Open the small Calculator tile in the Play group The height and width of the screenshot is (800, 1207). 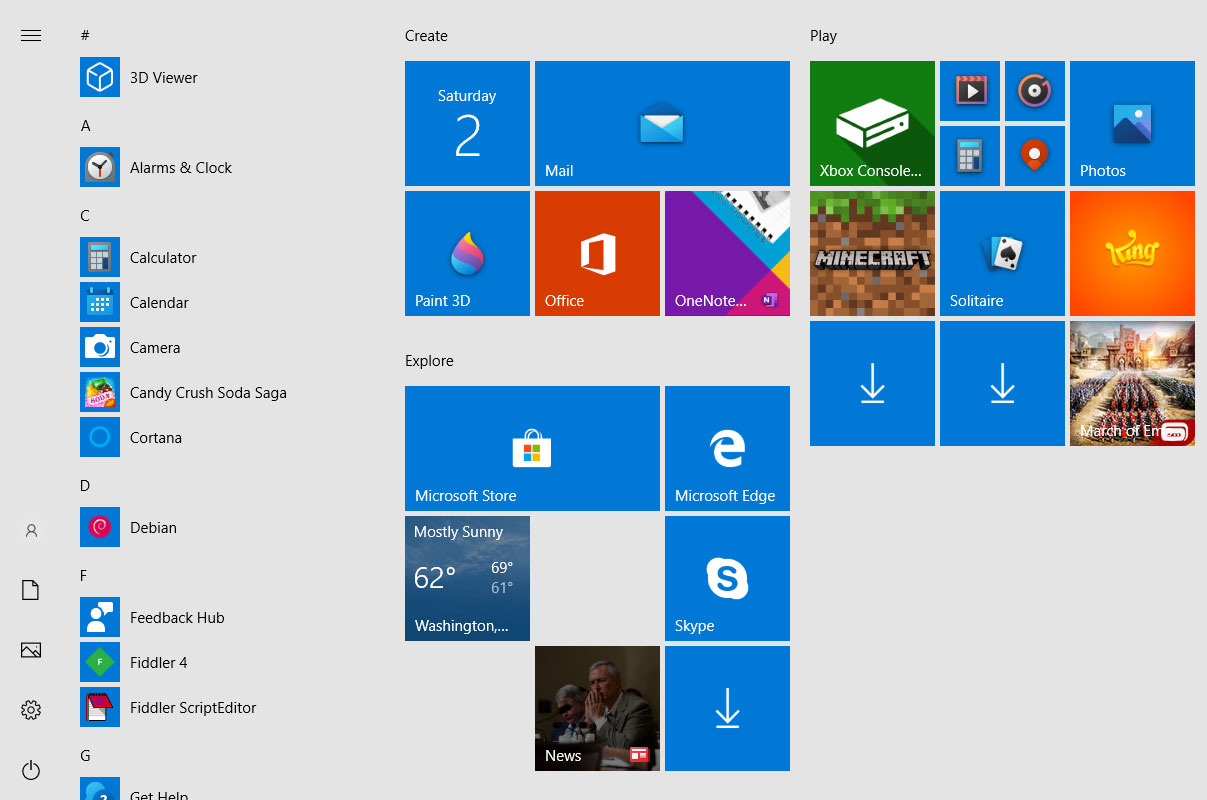coord(970,156)
